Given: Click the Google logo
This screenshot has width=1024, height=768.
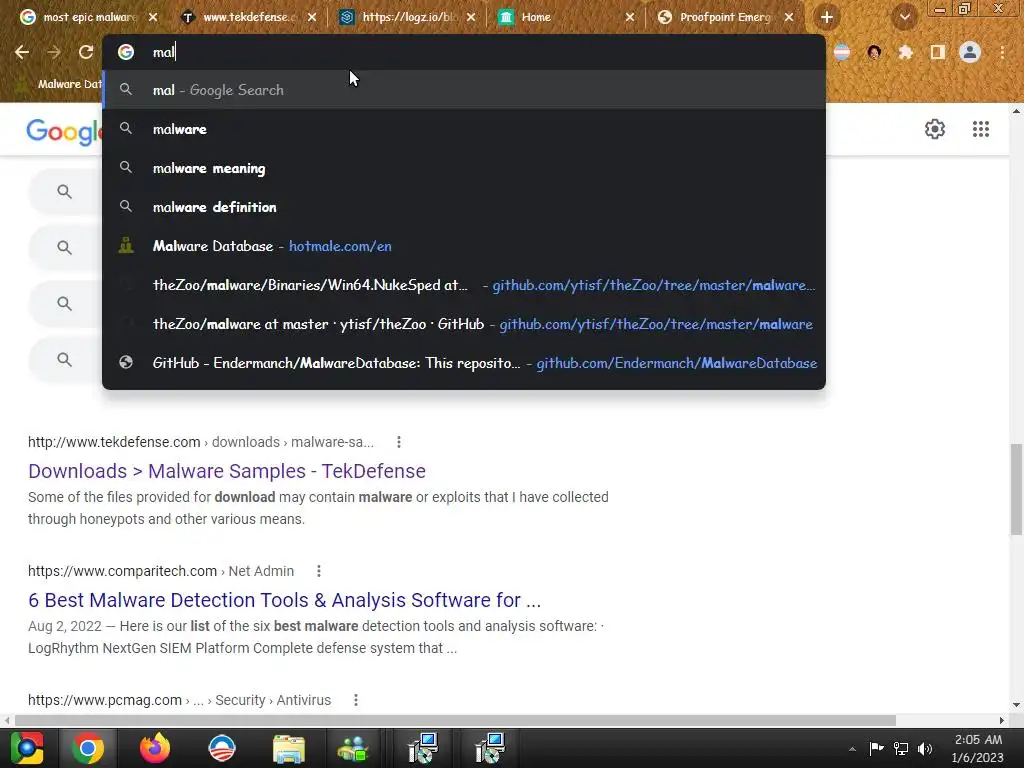Looking at the screenshot, I should coord(64,132).
